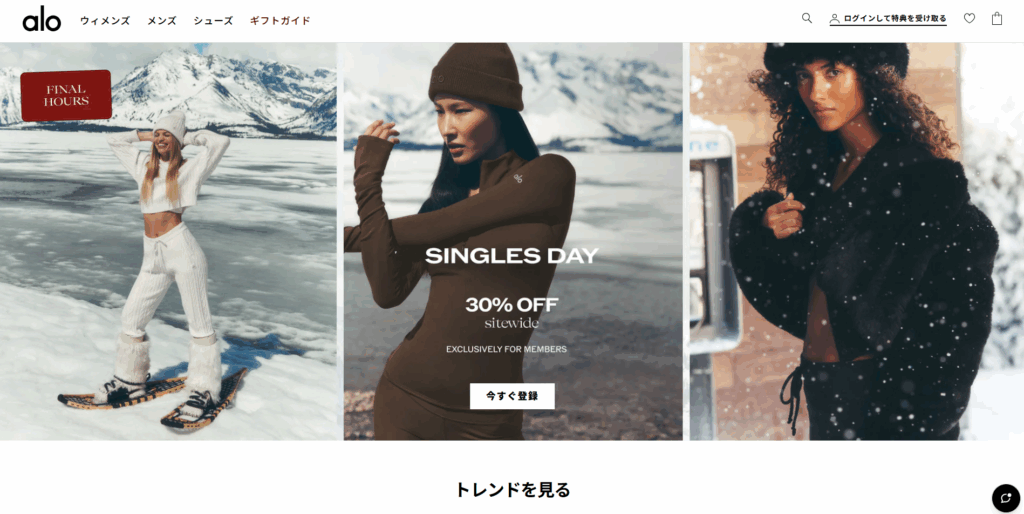Click the 30% OFF sitewide text
The width and height of the screenshot is (1024, 514).
512,312
